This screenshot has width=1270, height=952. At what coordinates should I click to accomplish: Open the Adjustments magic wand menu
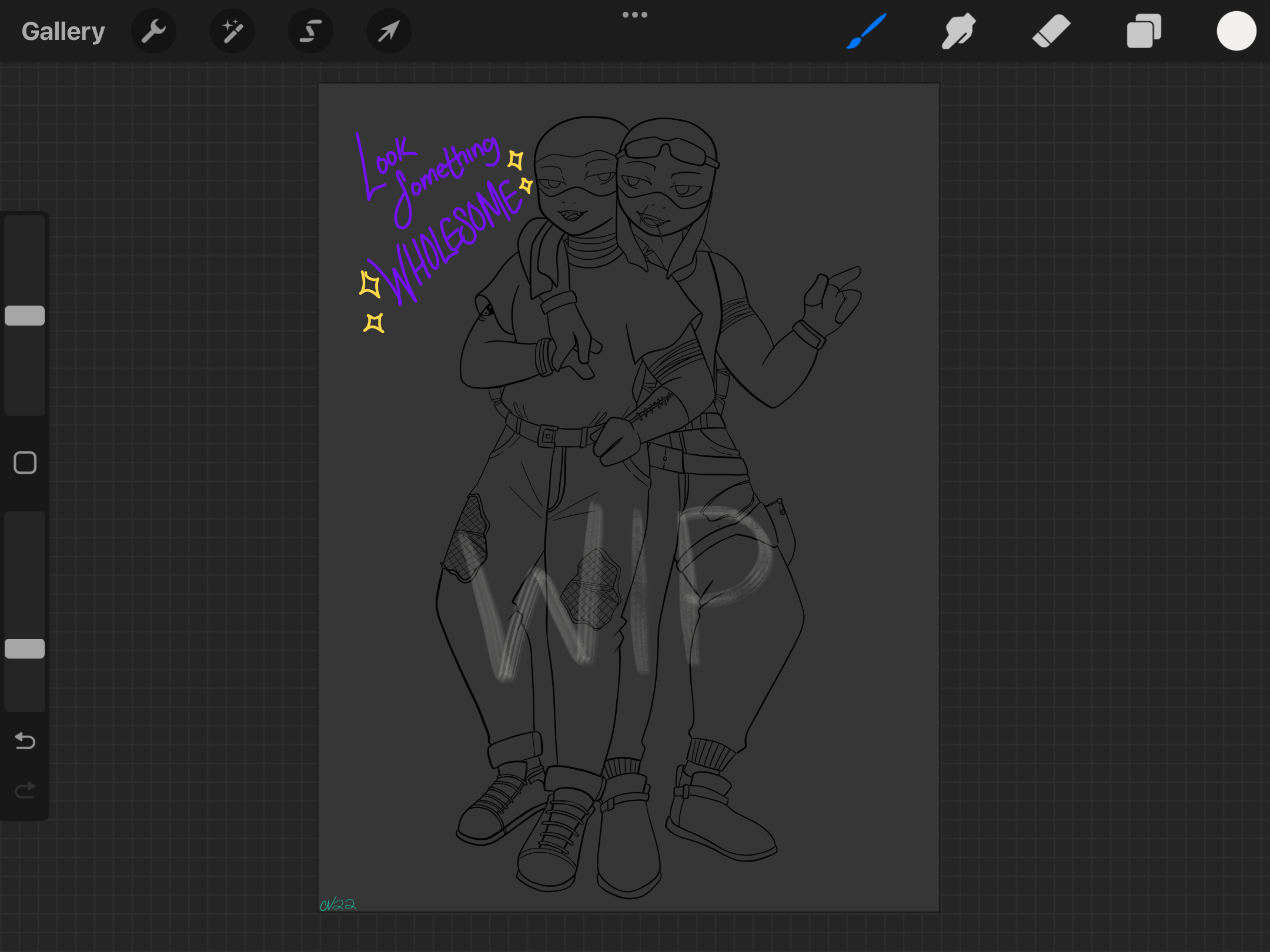click(232, 31)
